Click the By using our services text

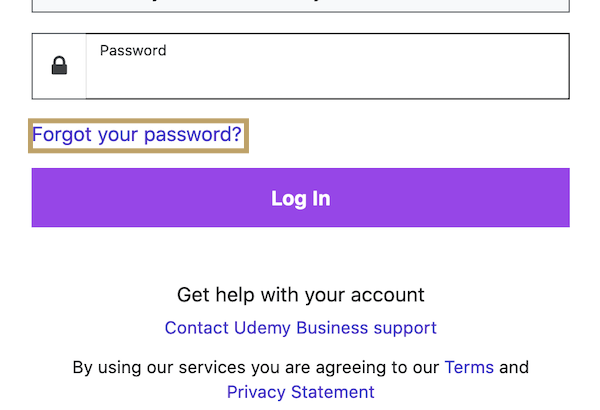(257, 367)
